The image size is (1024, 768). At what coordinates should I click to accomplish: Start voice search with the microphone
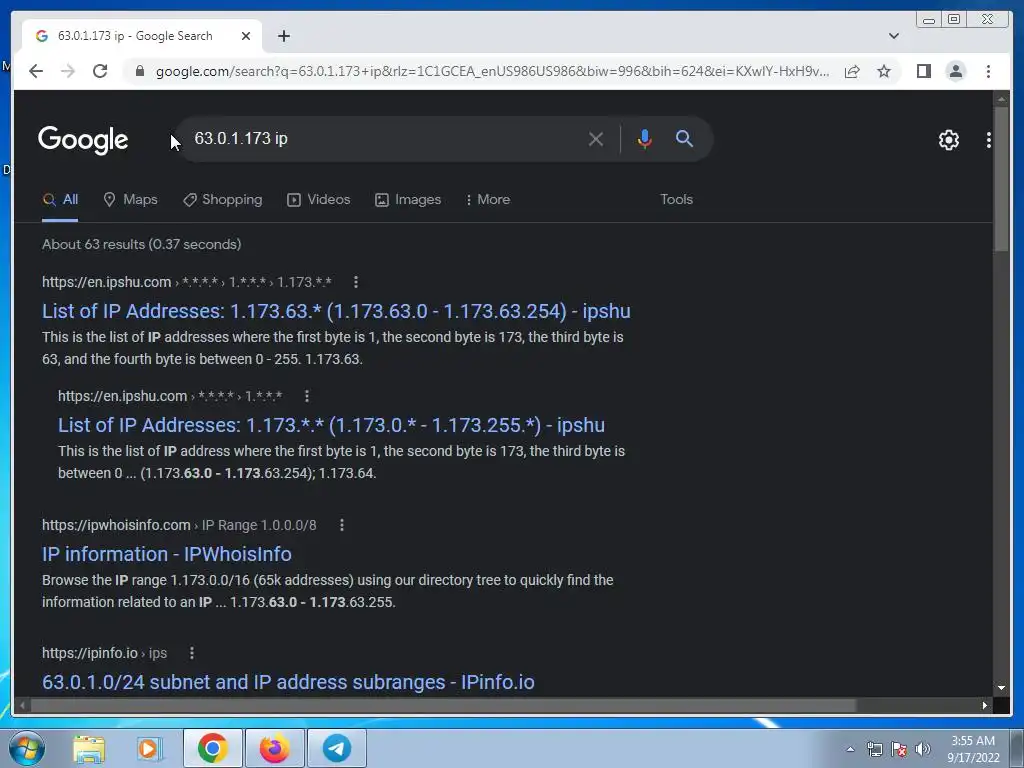[644, 139]
